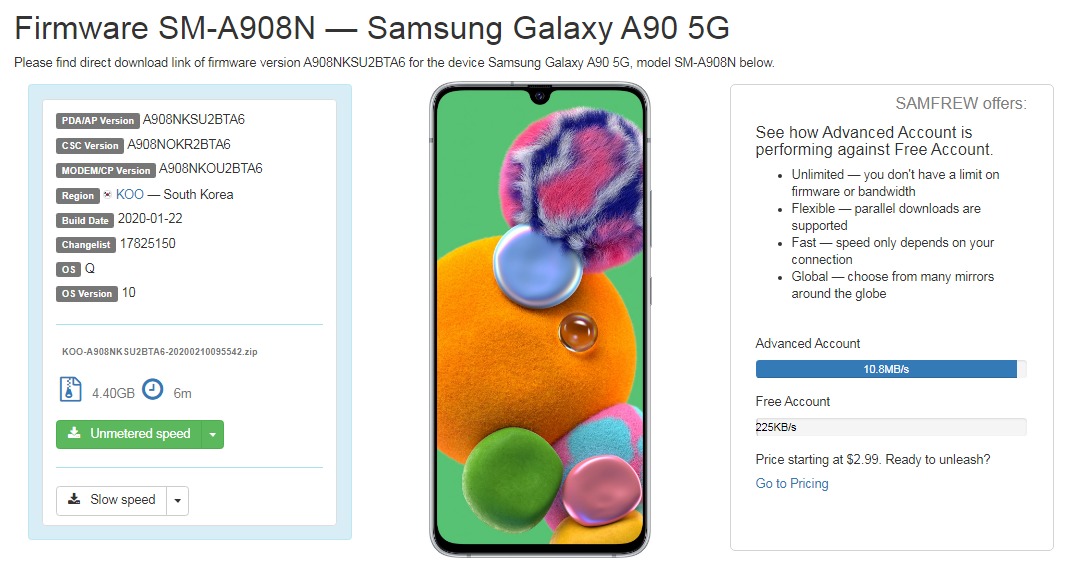The image size is (1072, 571).
Task: Click the clock download time icon
Action: [x=152, y=389]
